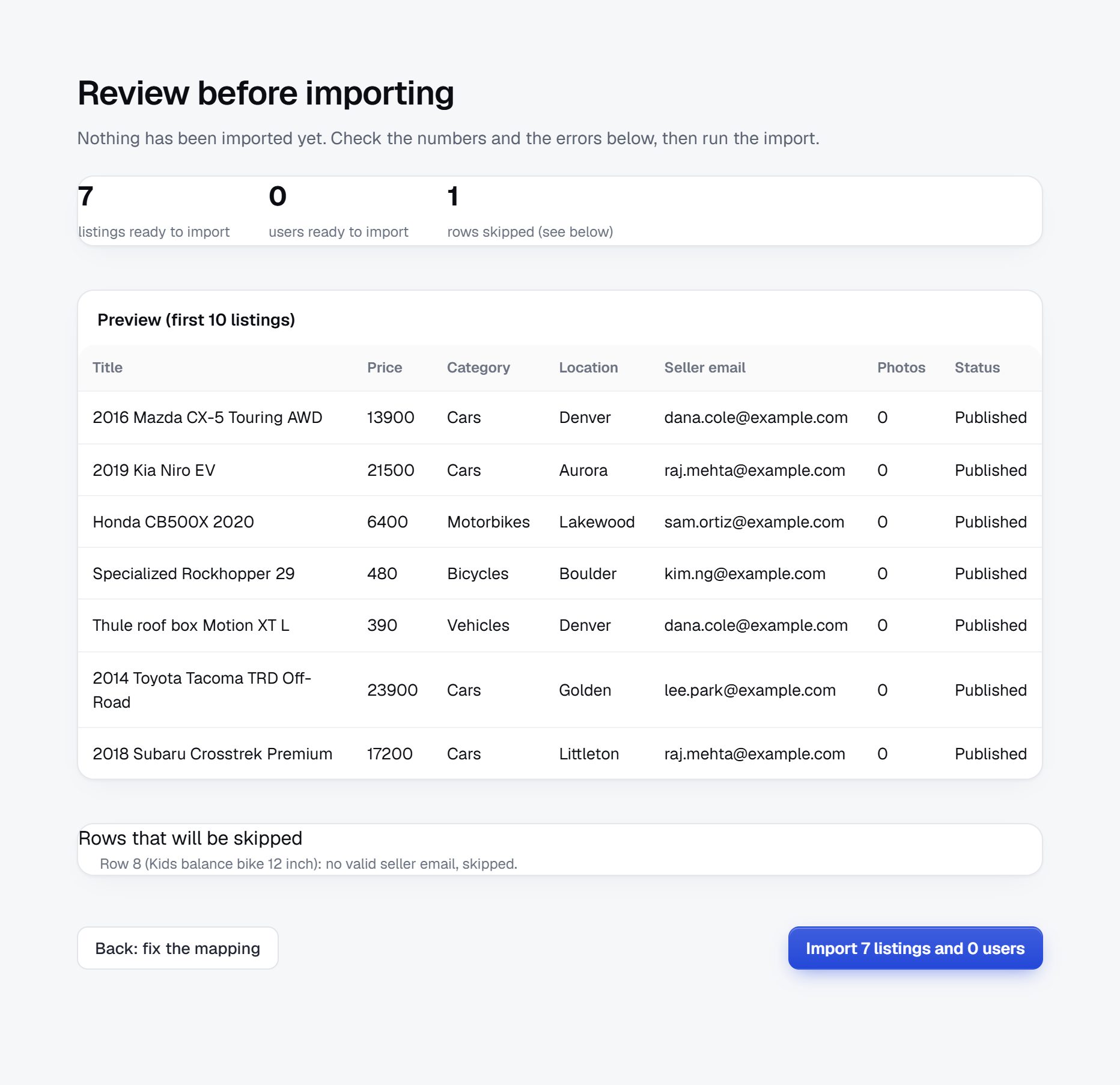Click the Golden location cell
The image size is (1120, 1085).
[585, 690]
